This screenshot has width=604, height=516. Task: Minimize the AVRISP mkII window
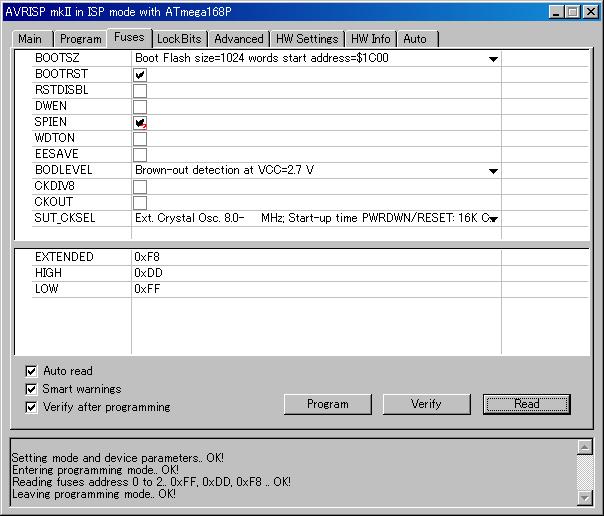point(555,12)
